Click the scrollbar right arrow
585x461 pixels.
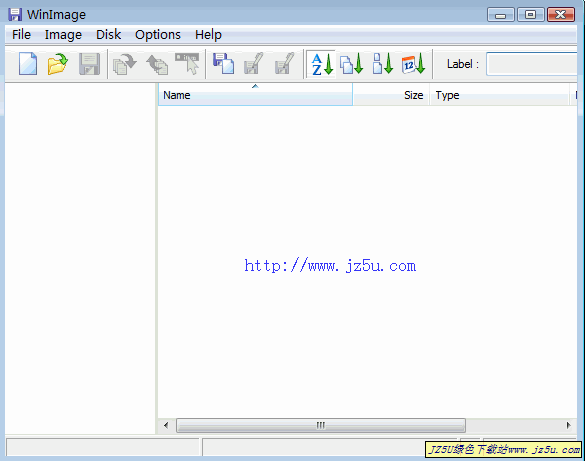coord(569,425)
